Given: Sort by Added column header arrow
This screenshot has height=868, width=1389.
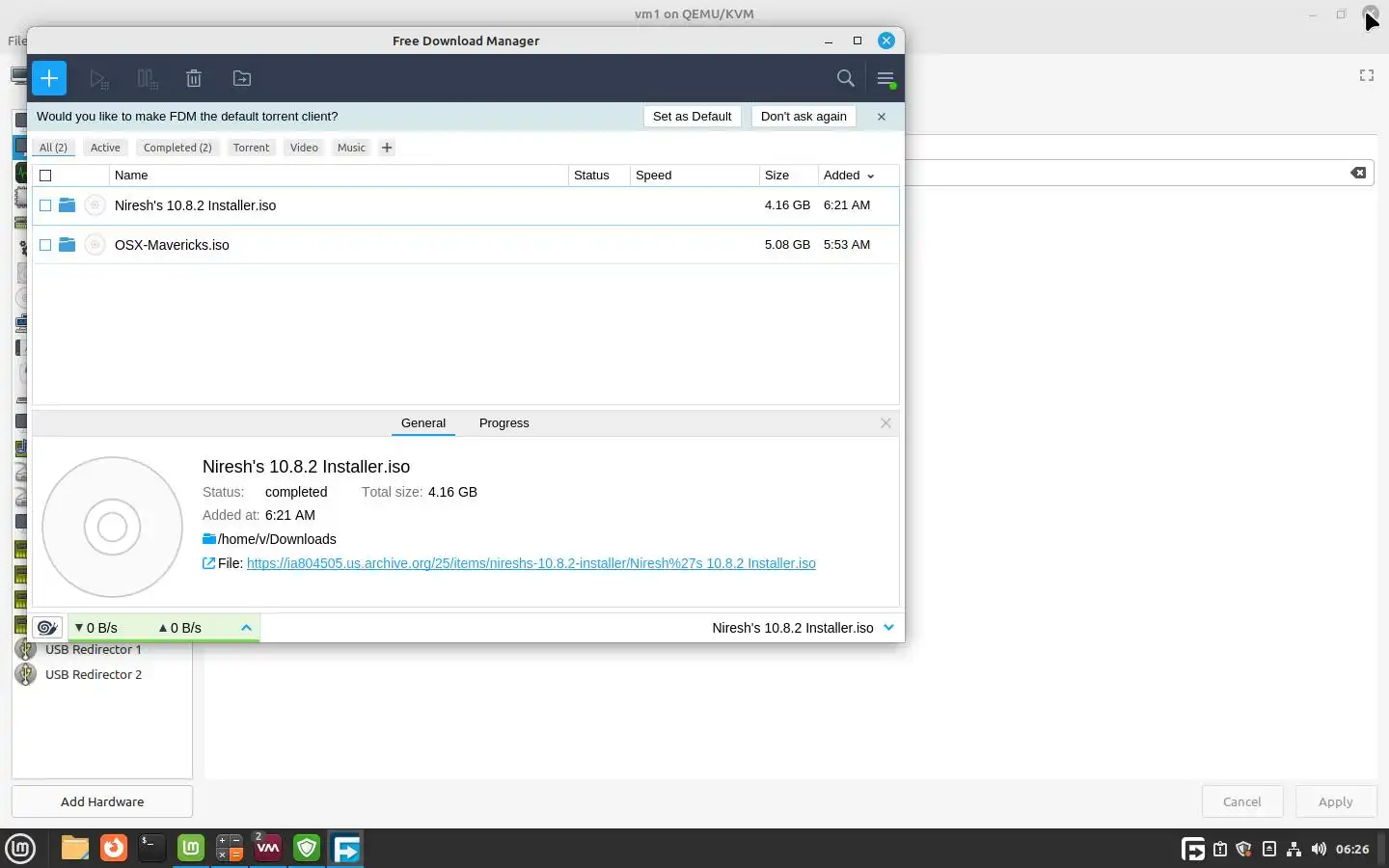Looking at the screenshot, I should tap(870, 176).
